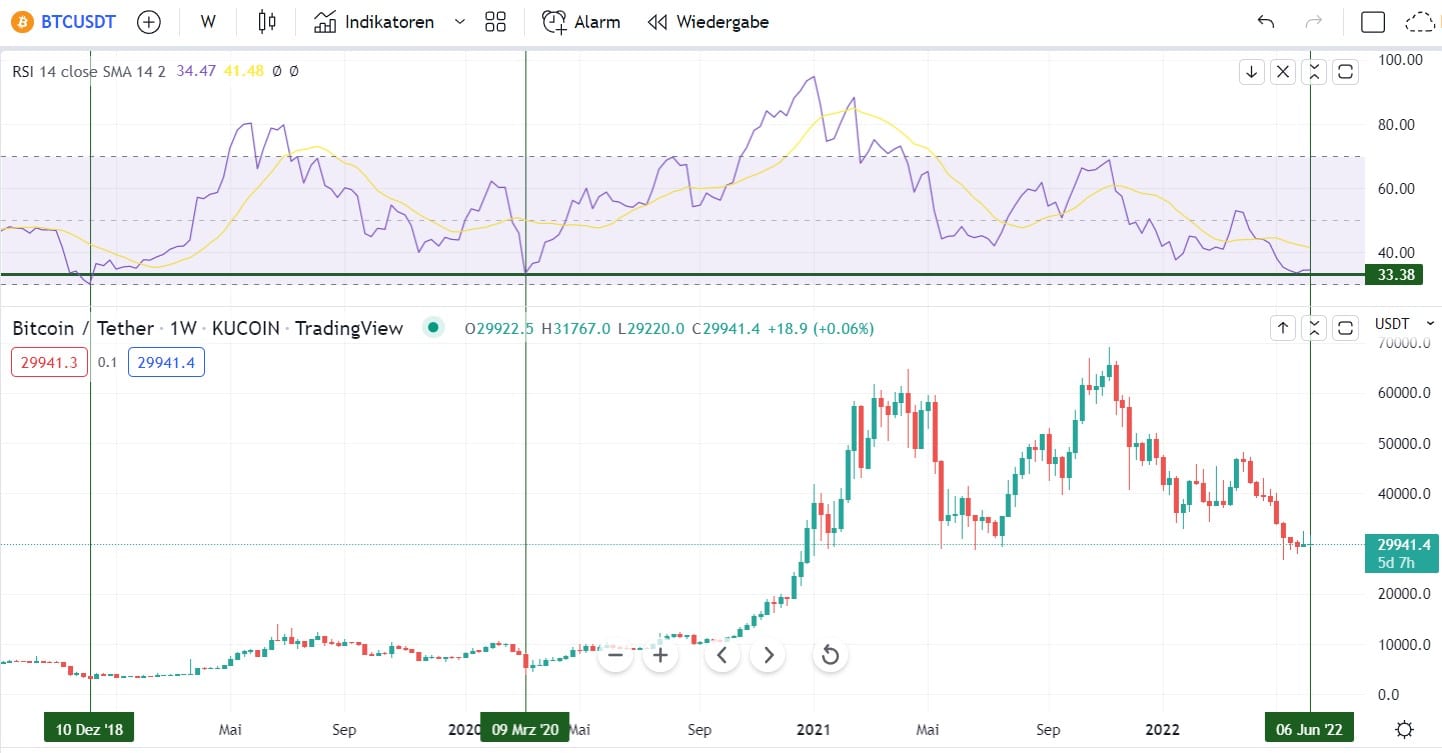Click the red sell price 29941.3
Image resolution: width=1442 pixels, height=753 pixels.
click(50, 362)
